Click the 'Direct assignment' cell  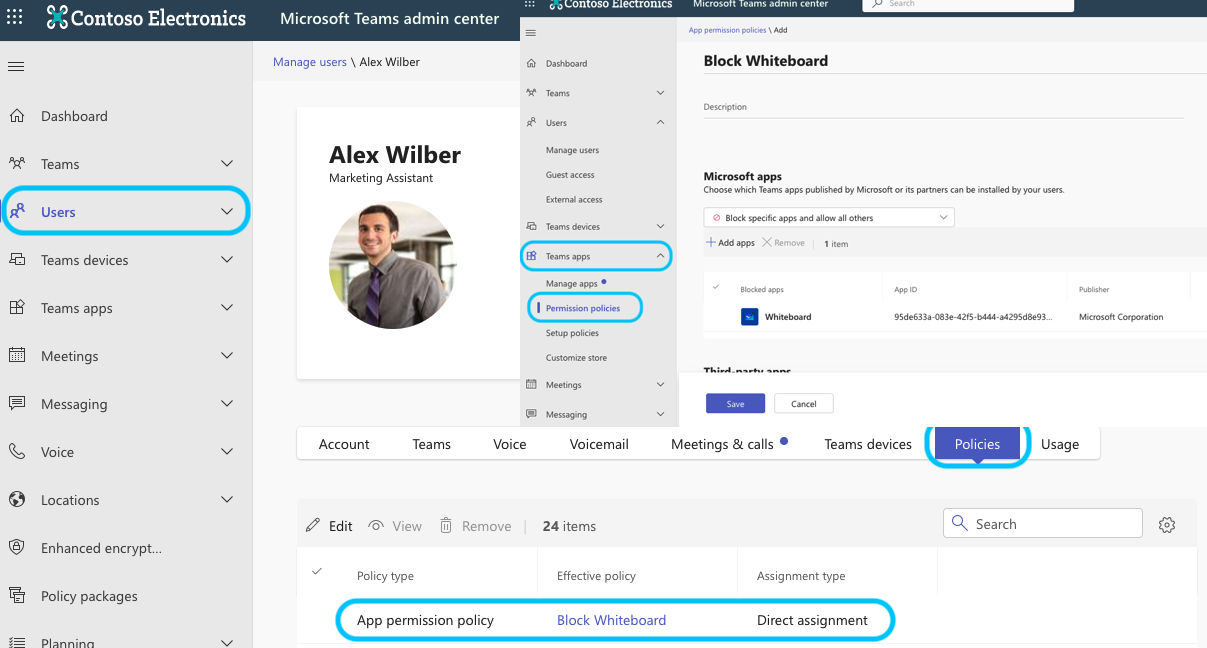point(812,620)
